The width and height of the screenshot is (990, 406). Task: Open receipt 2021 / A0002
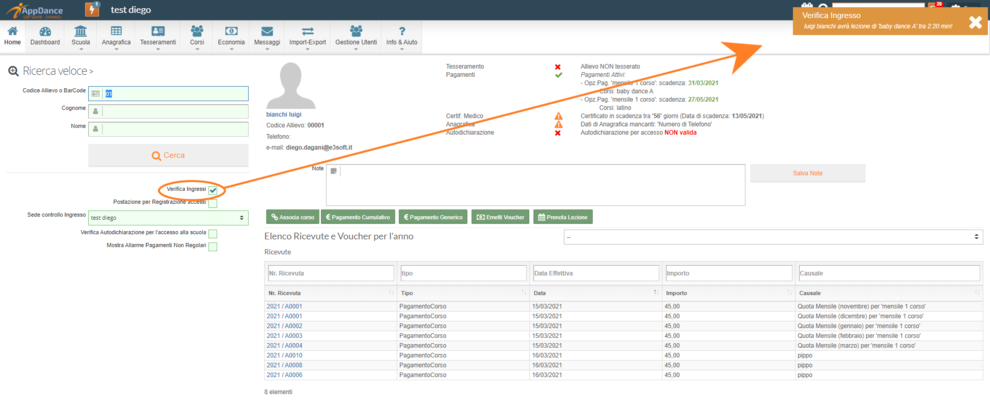coord(285,326)
